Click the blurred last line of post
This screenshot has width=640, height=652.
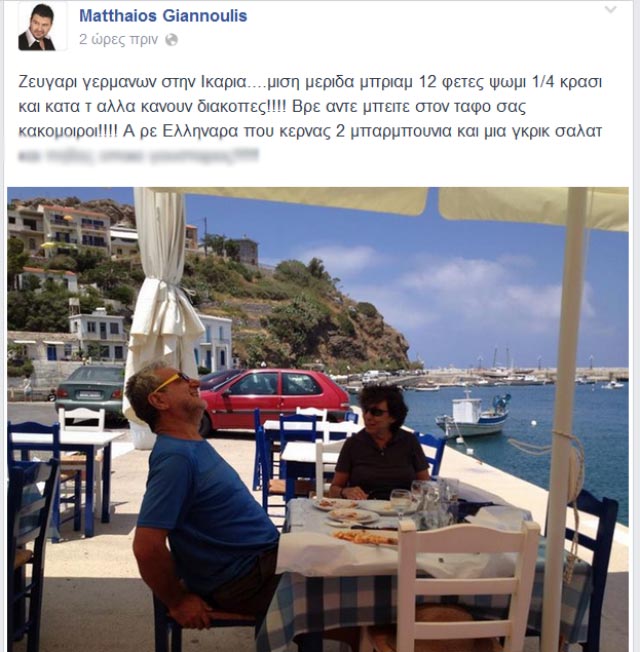coord(138,156)
